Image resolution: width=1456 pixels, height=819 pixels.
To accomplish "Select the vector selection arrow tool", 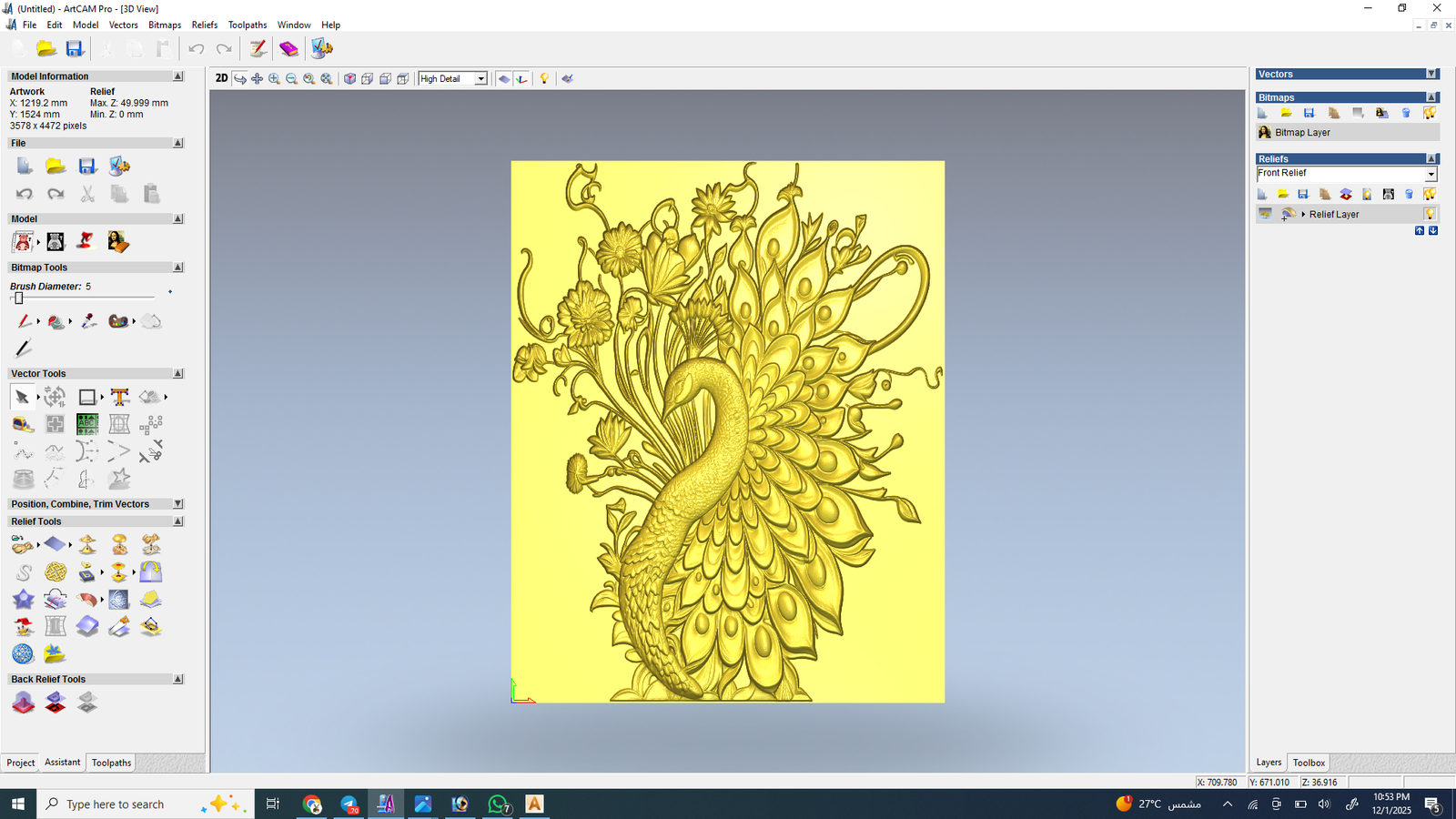I will (22, 397).
